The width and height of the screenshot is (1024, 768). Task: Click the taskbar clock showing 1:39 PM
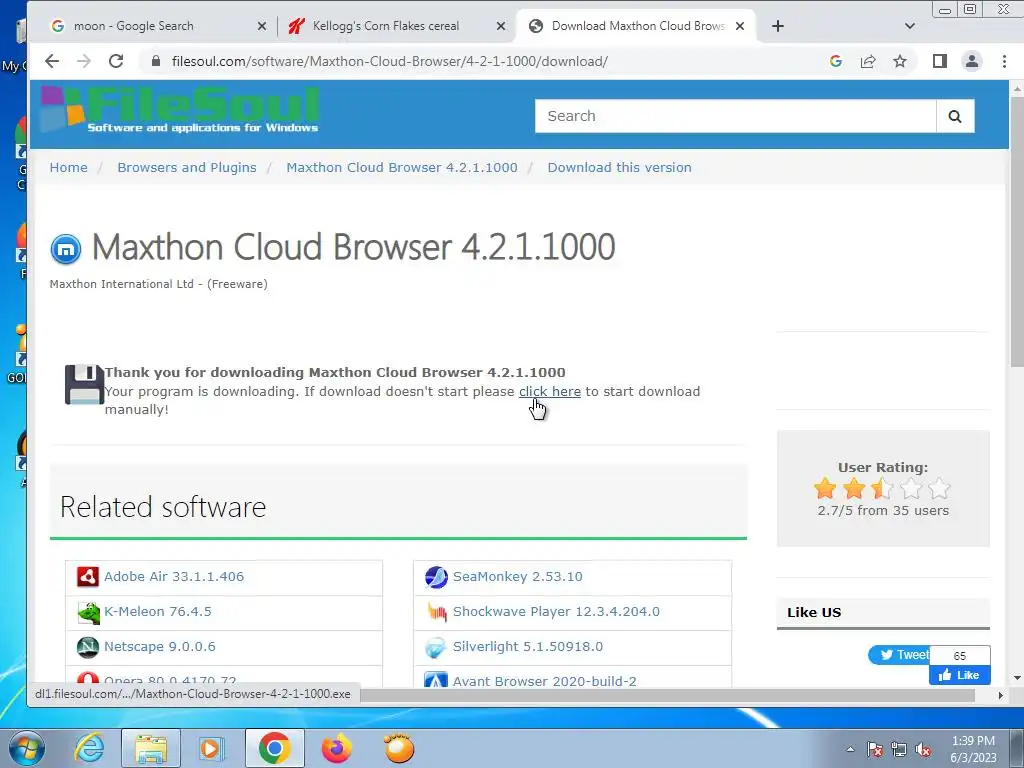(973, 749)
